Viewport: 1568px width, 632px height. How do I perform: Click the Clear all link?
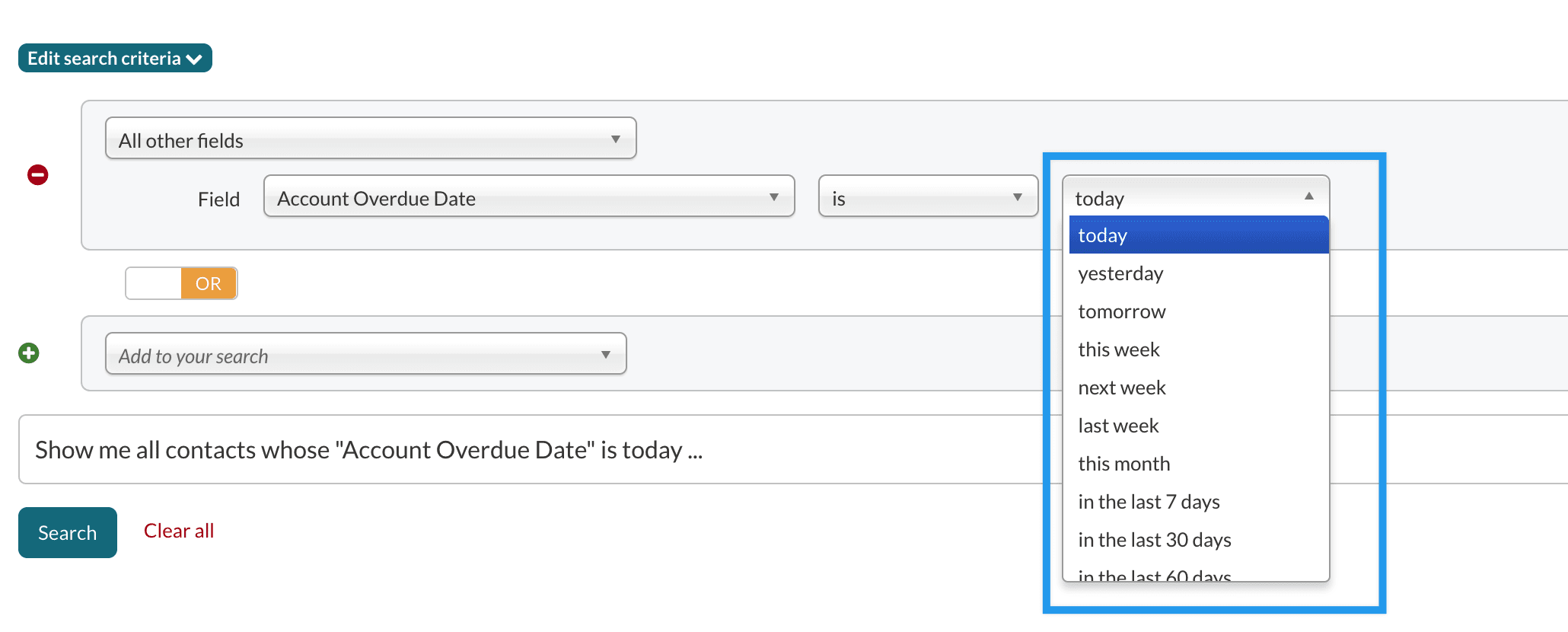click(x=179, y=531)
